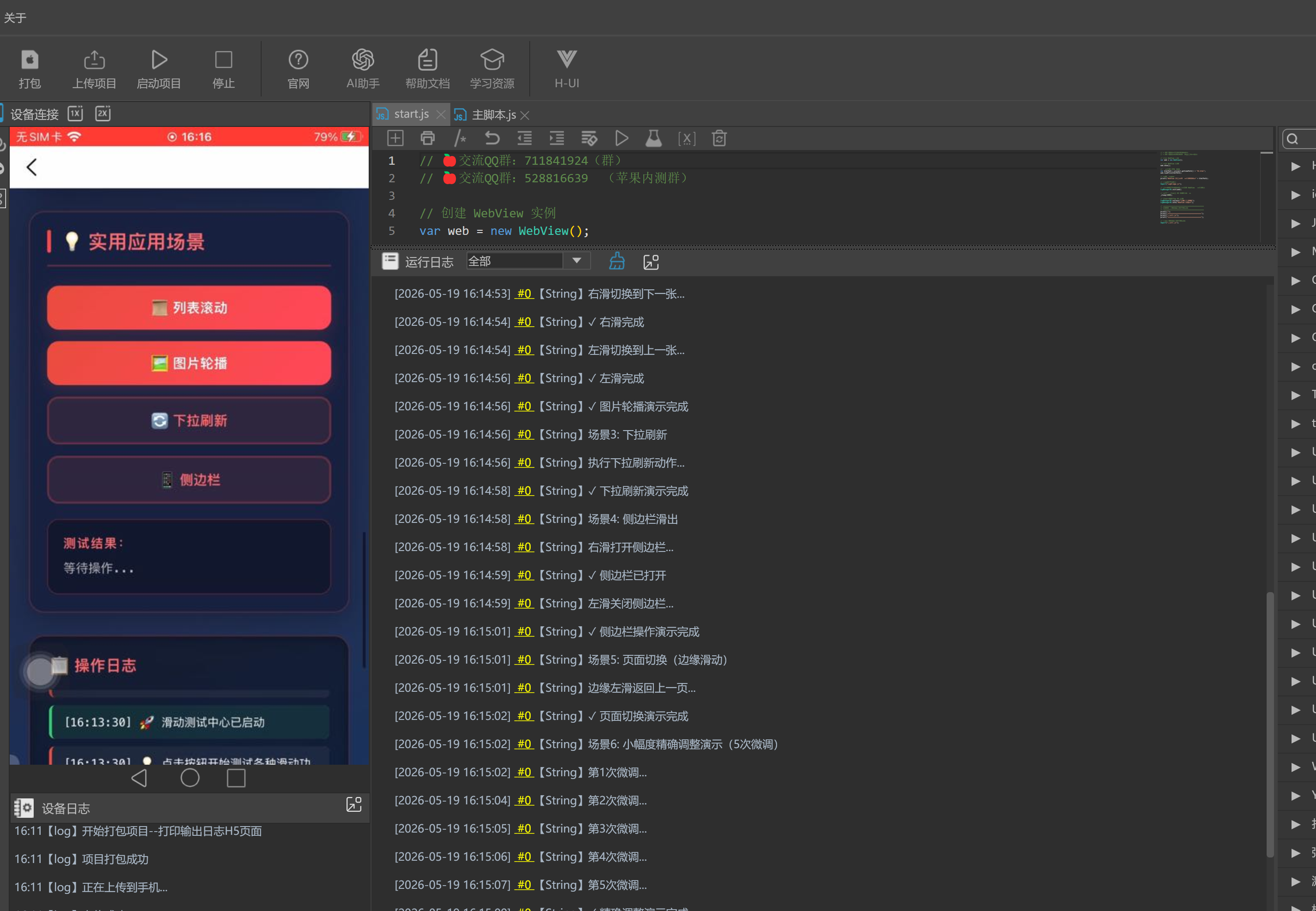Open 帮助文档 help documentation

tap(427, 60)
